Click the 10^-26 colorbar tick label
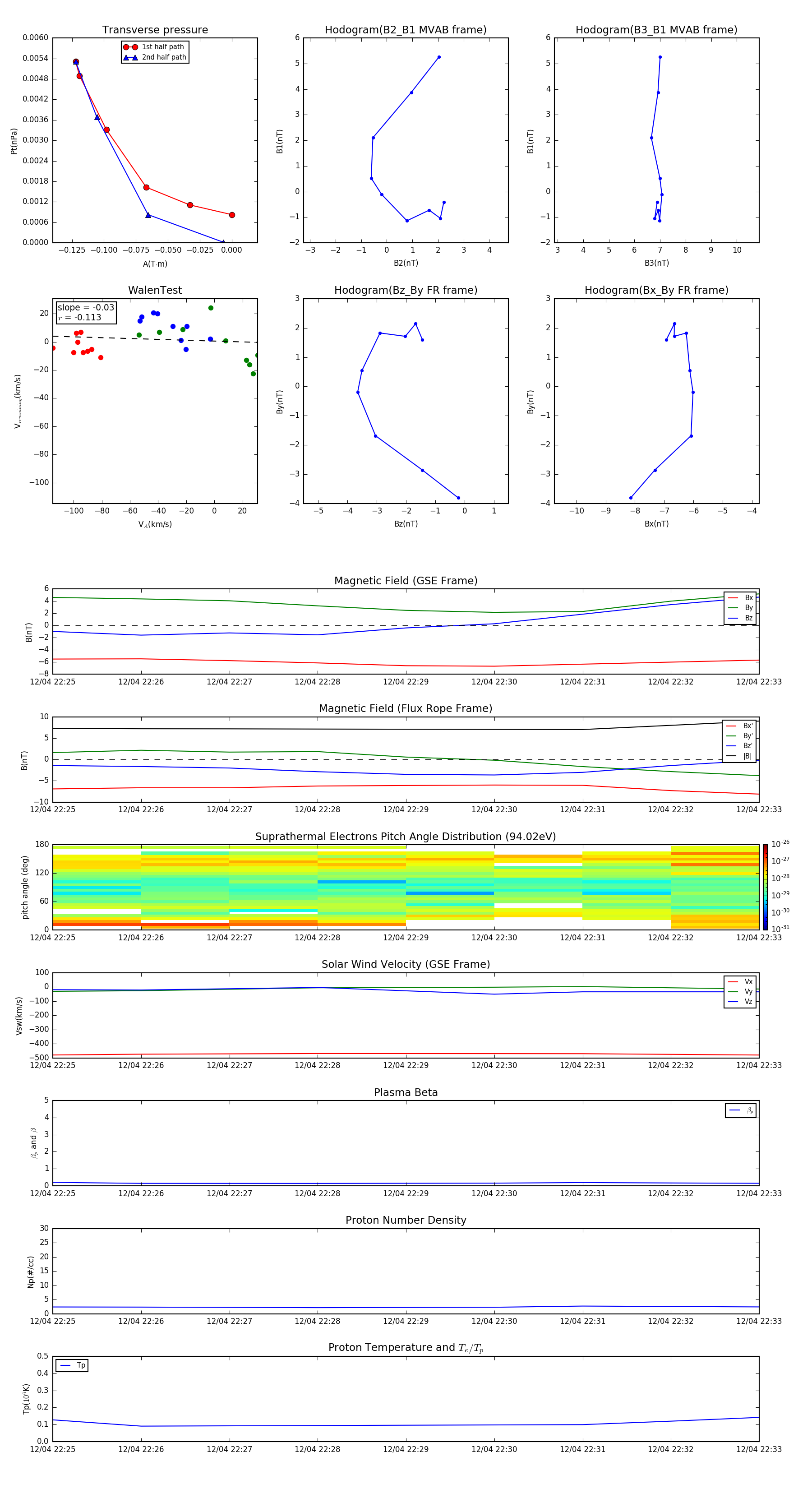This screenshot has width=812, height=1489. pyautogui.click(x=780, y=844)
